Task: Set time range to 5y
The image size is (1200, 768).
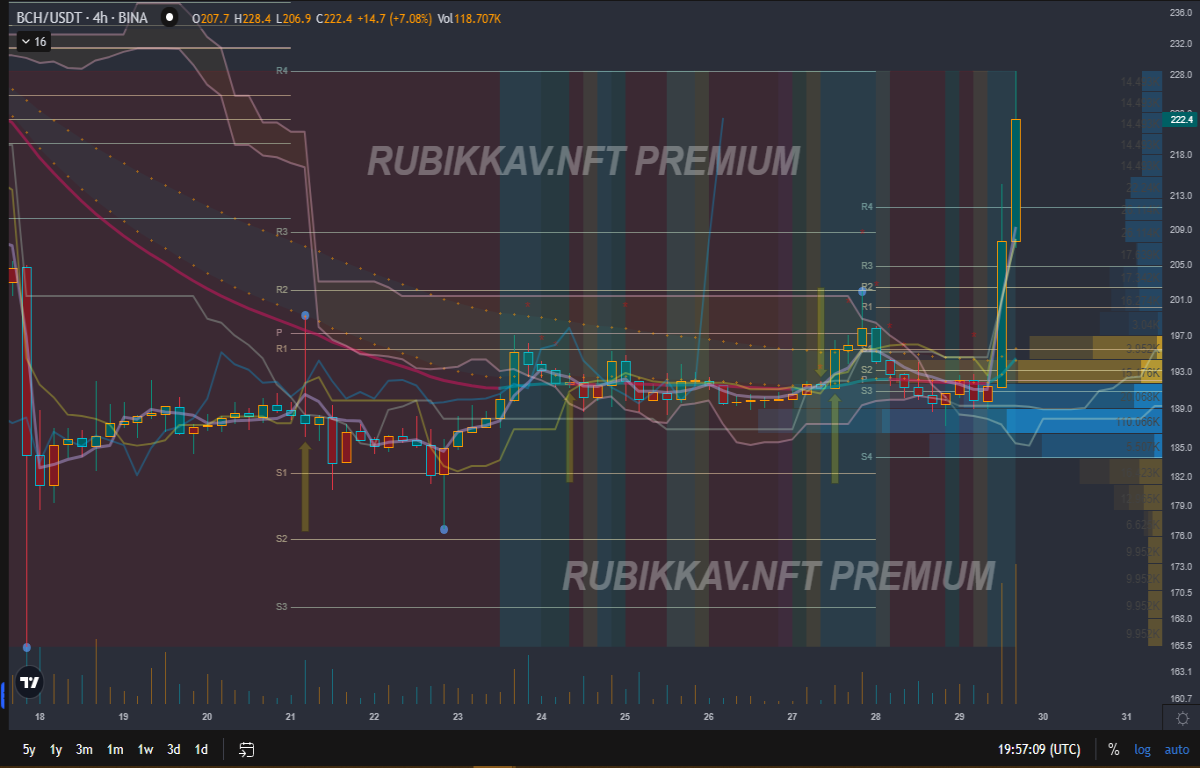Action: click(29, 749)
